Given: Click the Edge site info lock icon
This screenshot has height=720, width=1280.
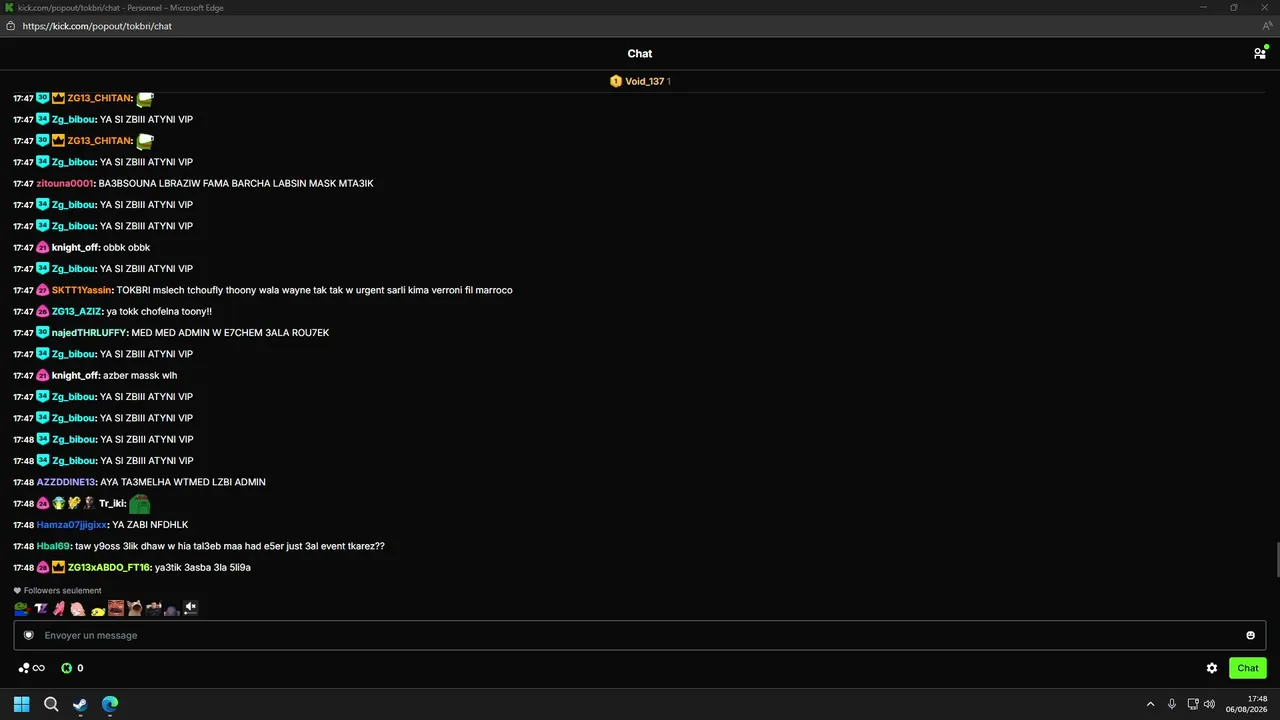Looking at the screenshot, I should 10,26.
